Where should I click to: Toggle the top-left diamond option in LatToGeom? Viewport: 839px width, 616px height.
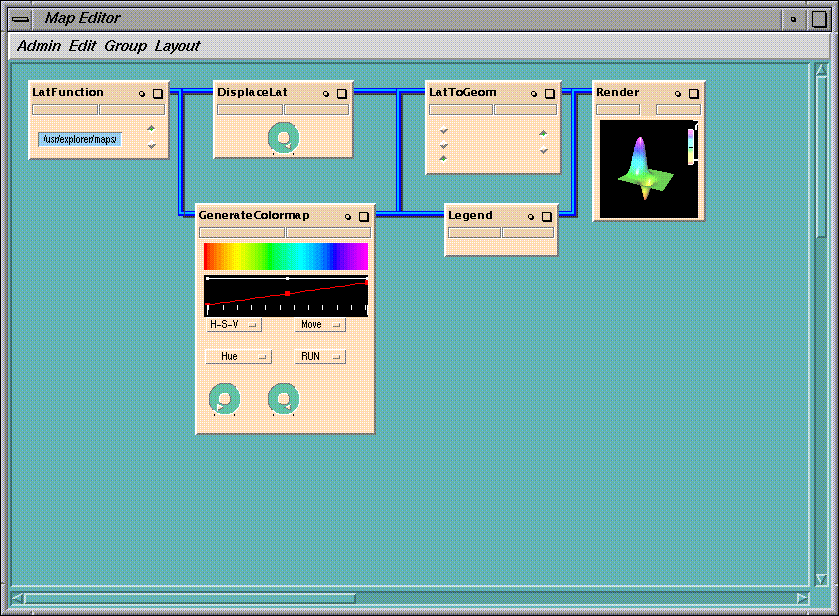tap(444, 131)
